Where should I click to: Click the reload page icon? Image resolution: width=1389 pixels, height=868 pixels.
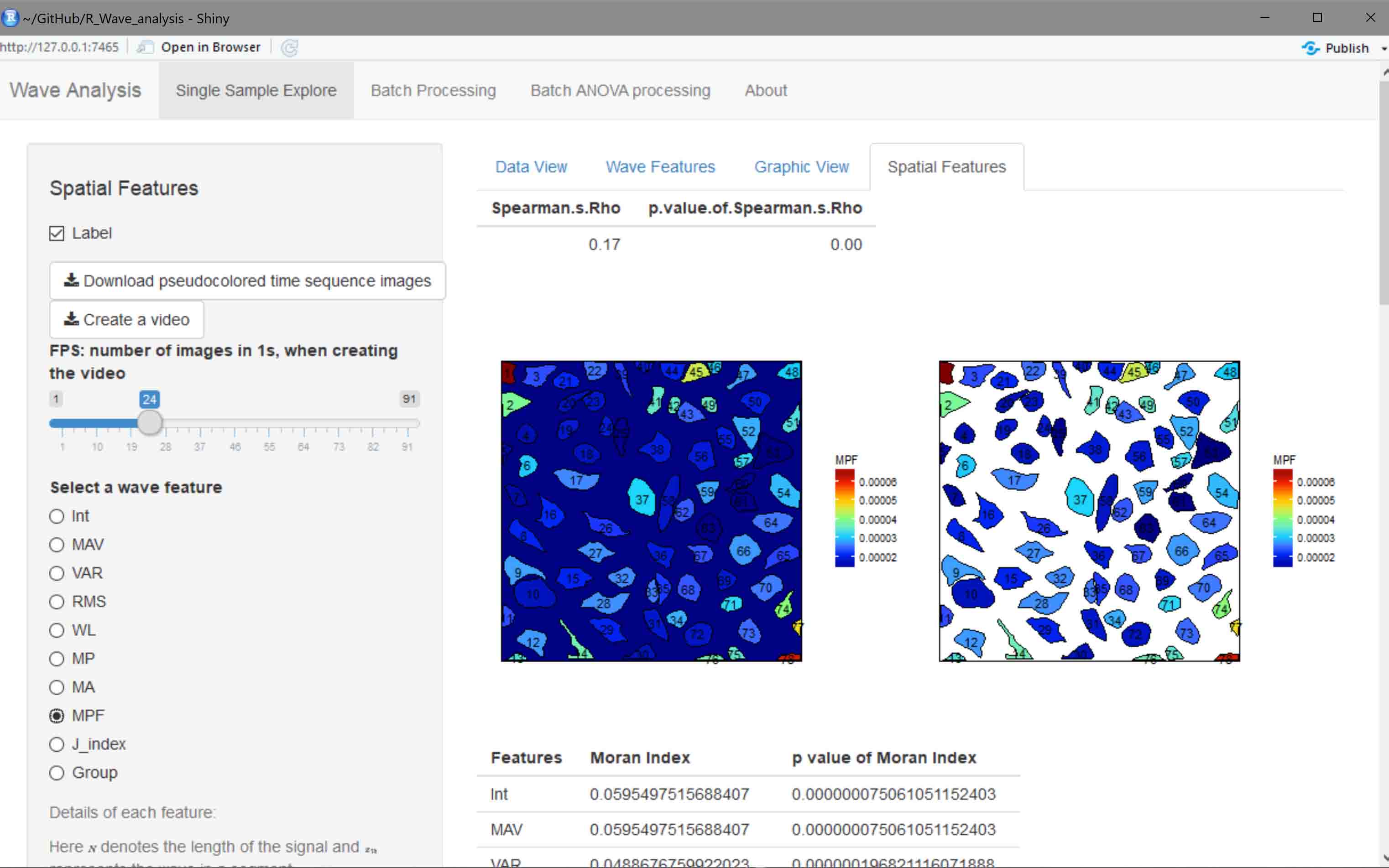pos(289,47)
